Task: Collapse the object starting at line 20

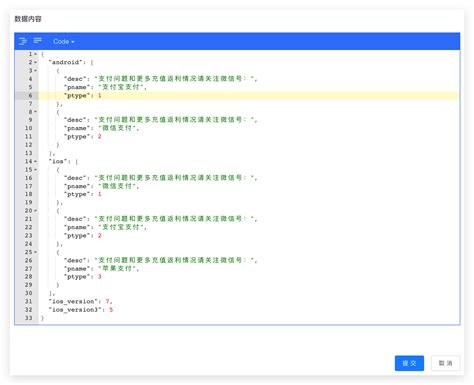Action: coord(35,211)
